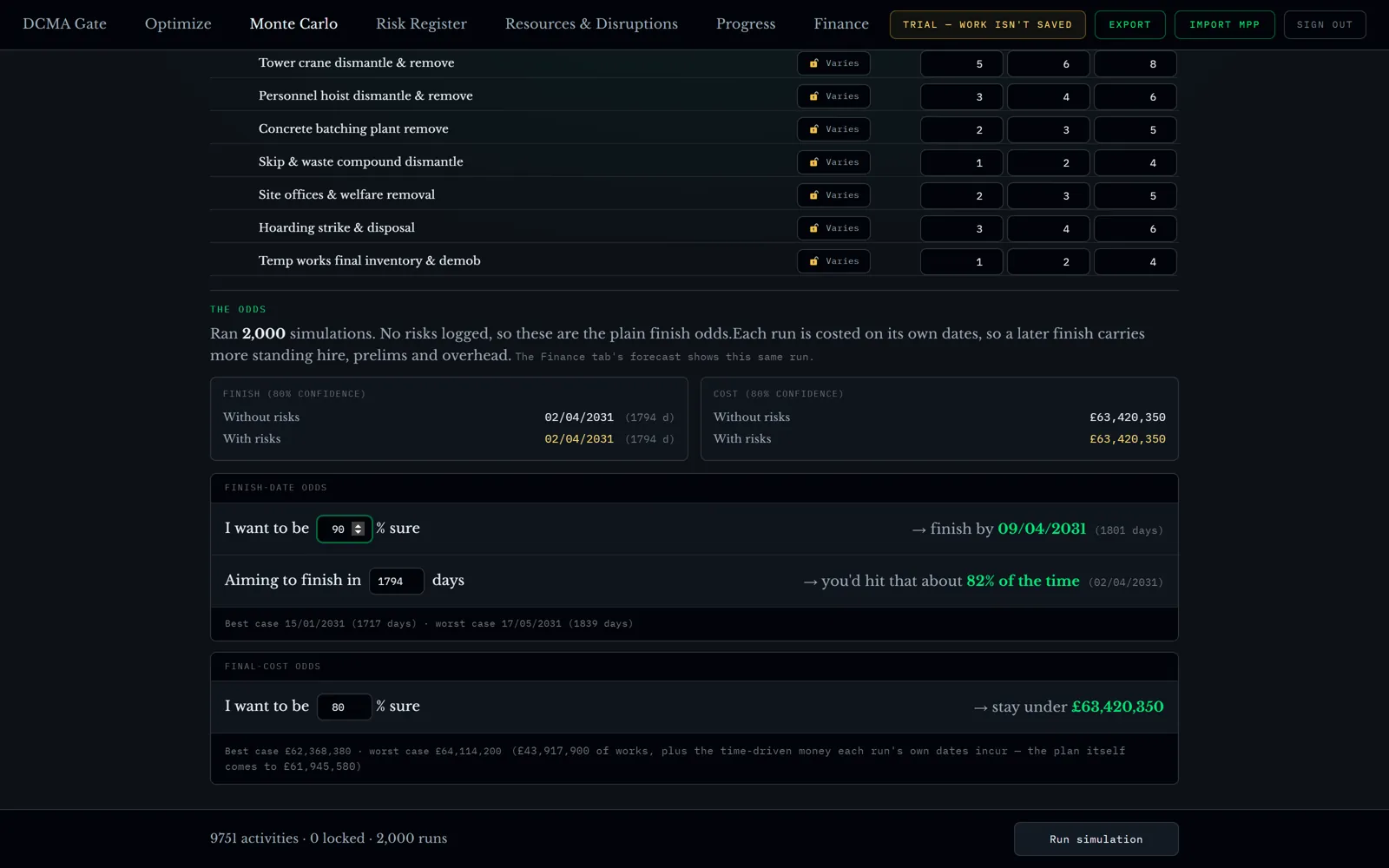Open the Progress tab
The image size is (1389, 868).
tap(746, 24)
